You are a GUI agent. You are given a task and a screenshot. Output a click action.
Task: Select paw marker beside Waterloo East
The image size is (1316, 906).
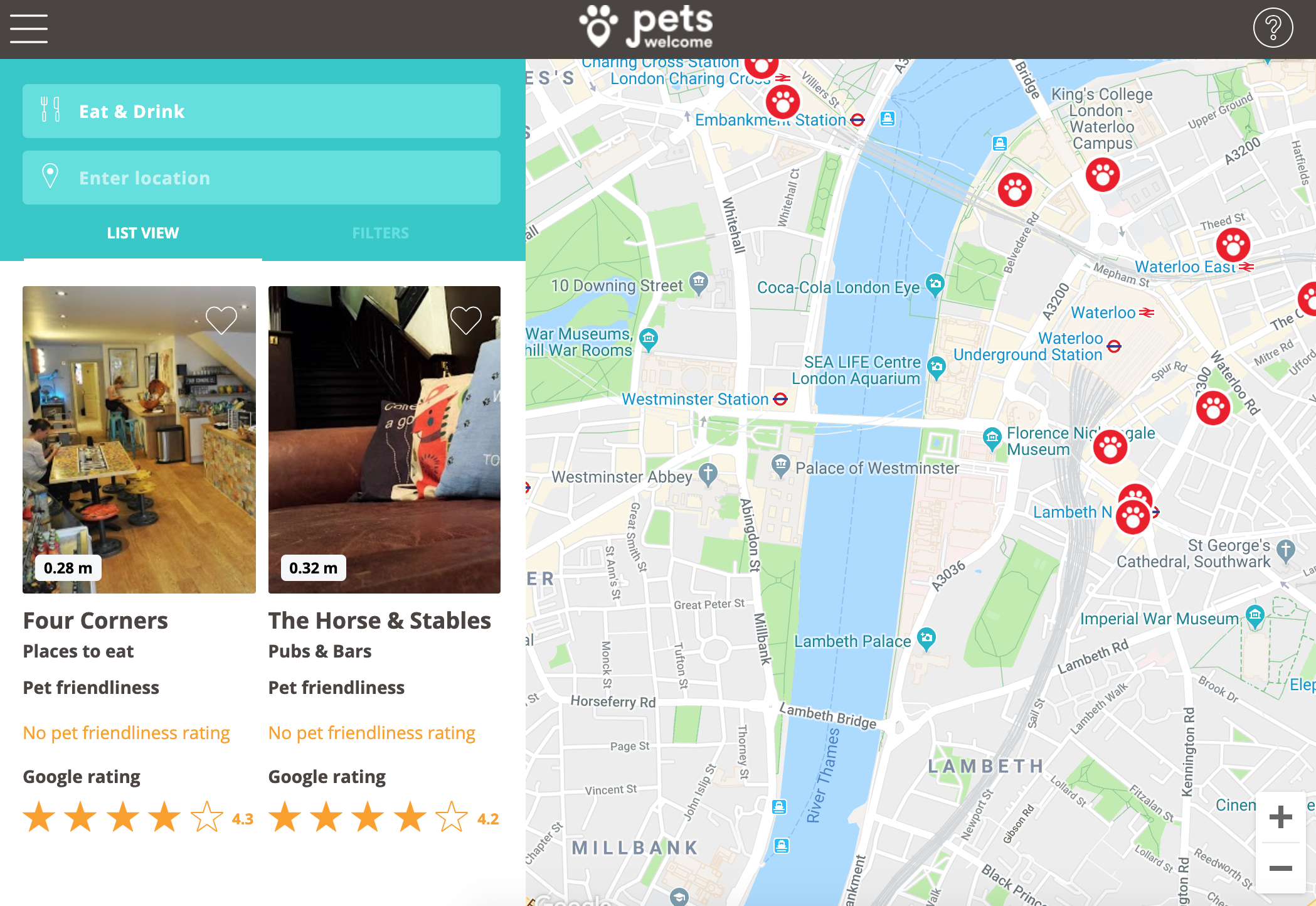(x=1233, y=245)
